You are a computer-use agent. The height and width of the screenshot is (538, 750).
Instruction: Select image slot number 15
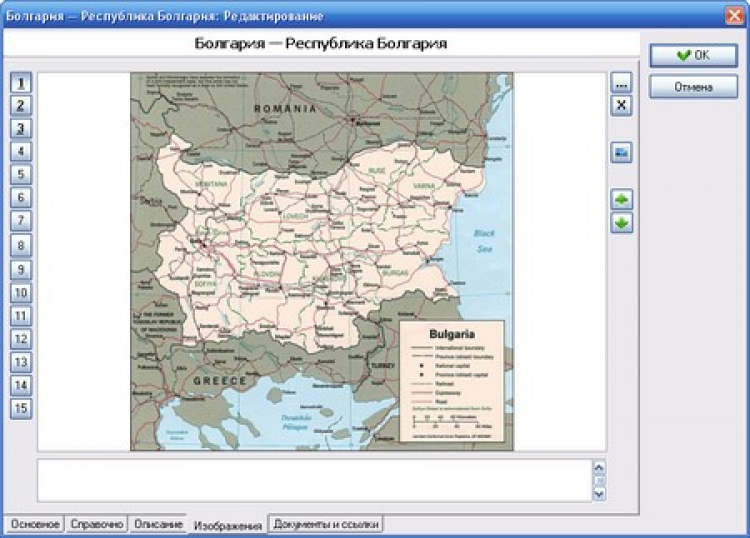(21, 408)
